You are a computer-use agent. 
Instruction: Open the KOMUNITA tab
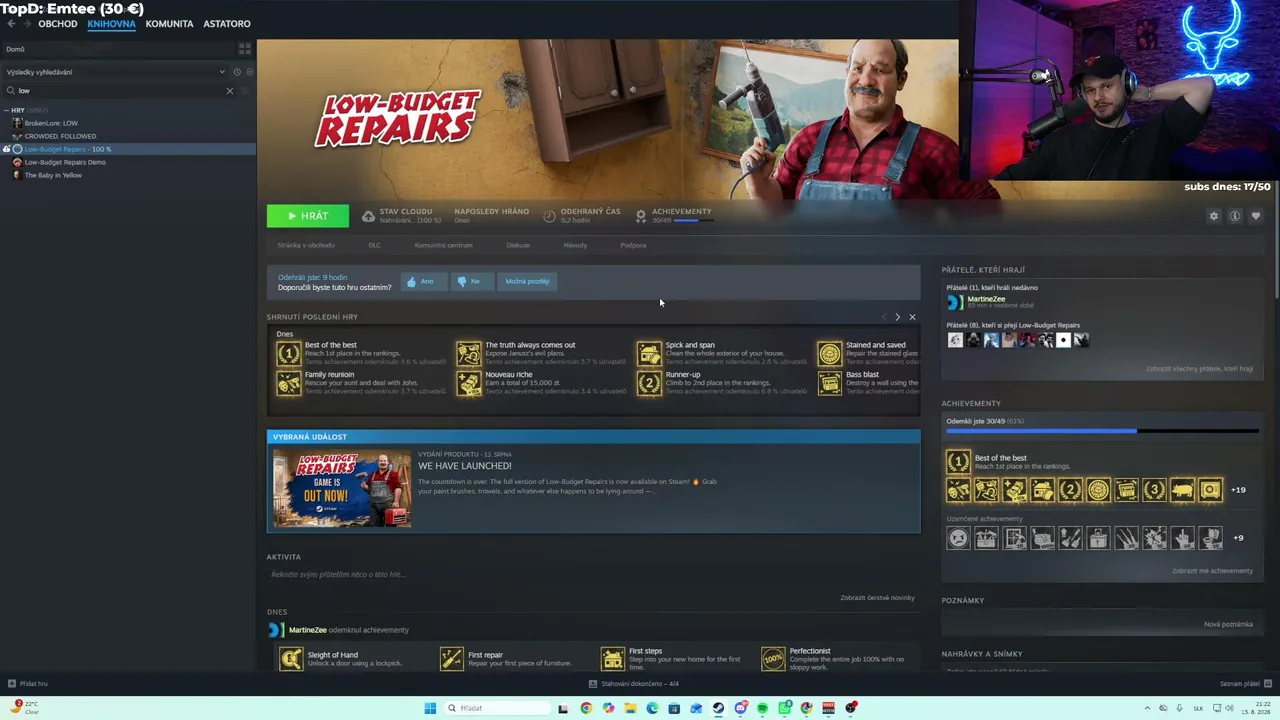(169, 24)
